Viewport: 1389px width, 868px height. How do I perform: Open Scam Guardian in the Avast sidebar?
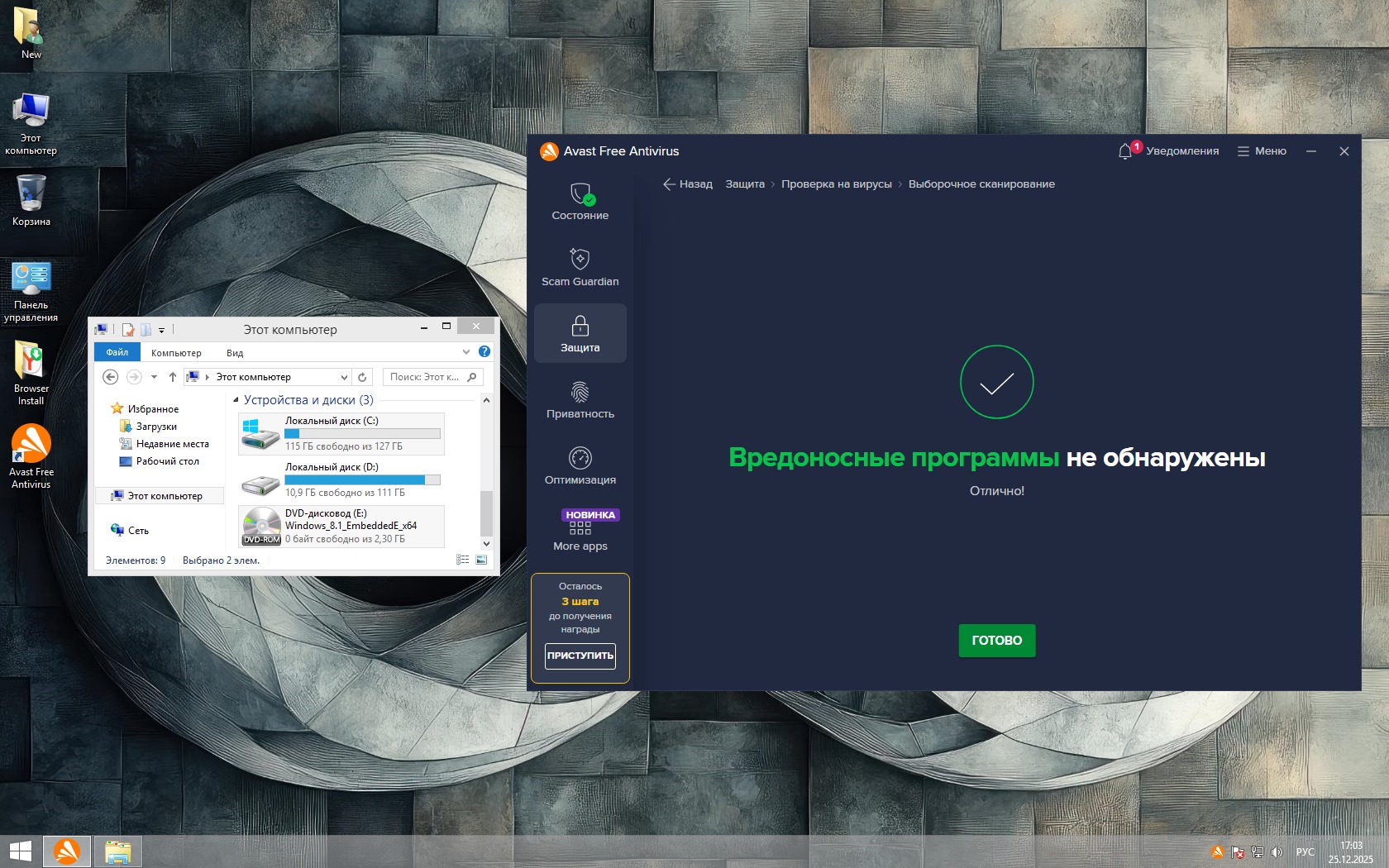[580, 268]
